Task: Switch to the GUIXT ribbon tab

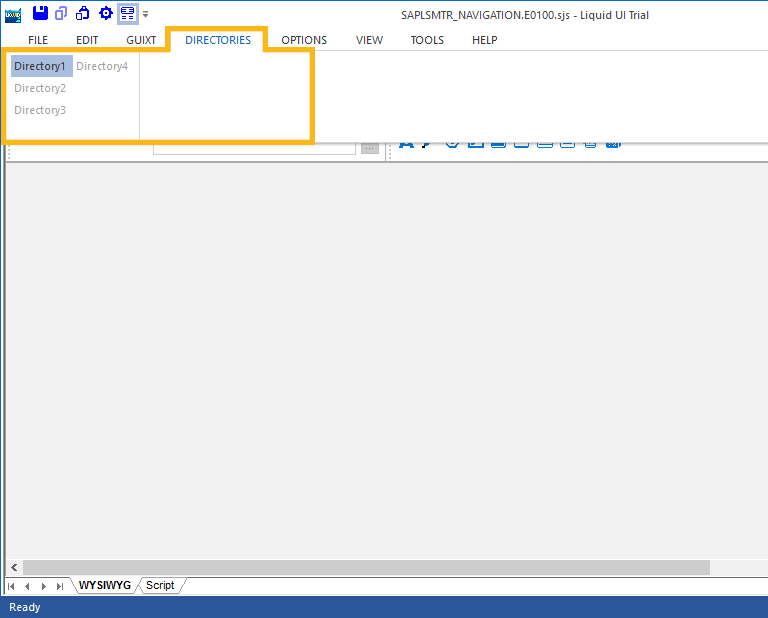Action: (x=141, y=40)
